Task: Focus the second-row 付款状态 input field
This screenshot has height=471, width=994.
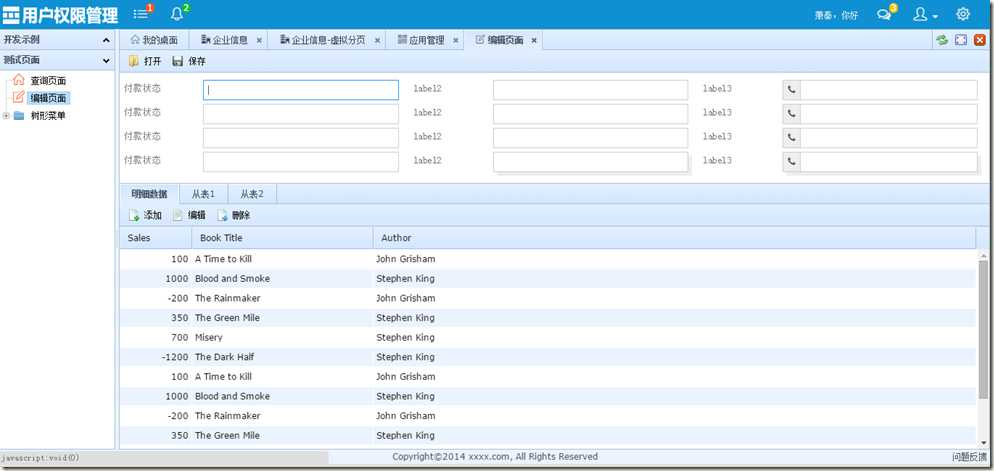Action: click(300, 113)
